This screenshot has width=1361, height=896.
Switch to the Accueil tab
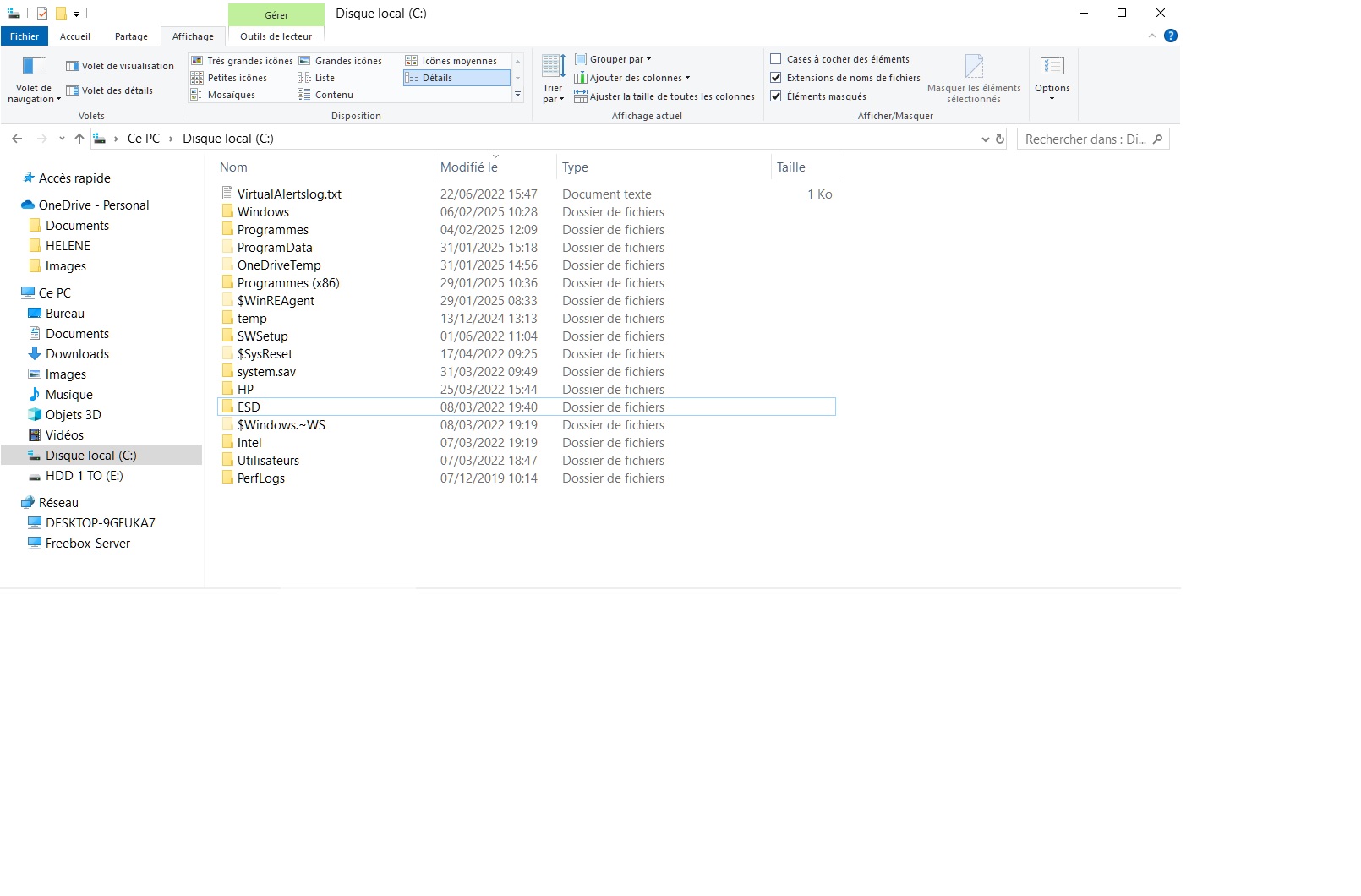click(x=75, y=36)
